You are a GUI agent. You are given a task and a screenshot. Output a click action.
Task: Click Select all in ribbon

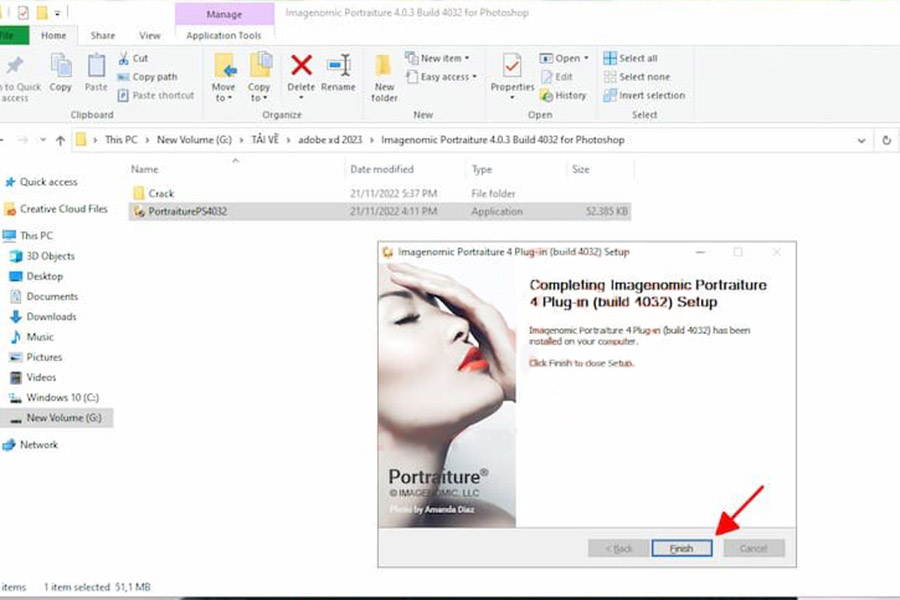point(630,58)
